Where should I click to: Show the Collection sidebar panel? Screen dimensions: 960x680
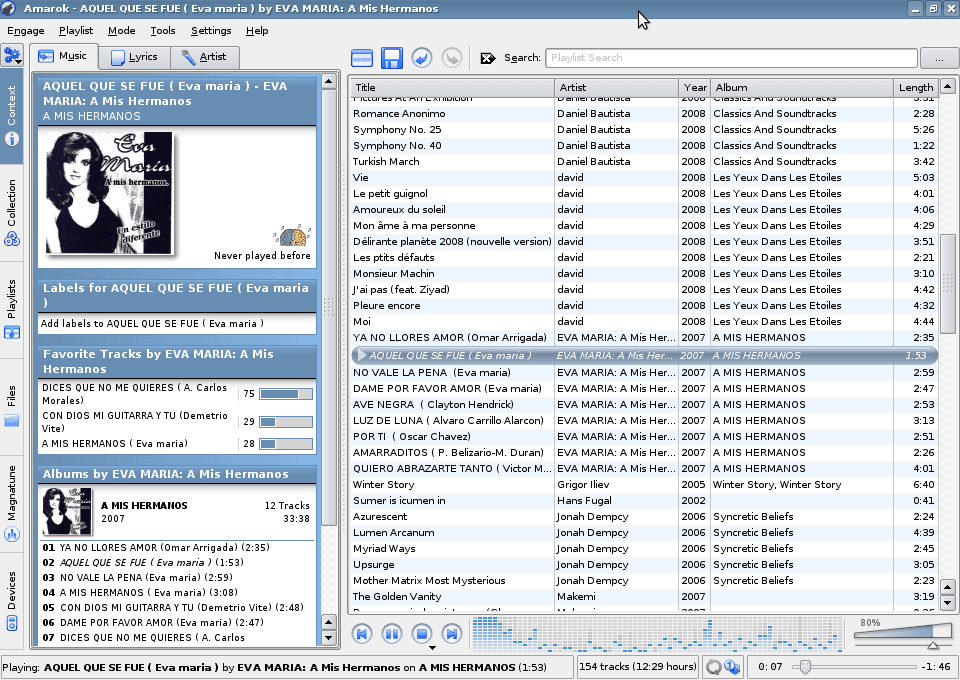[x=12, y=212]
